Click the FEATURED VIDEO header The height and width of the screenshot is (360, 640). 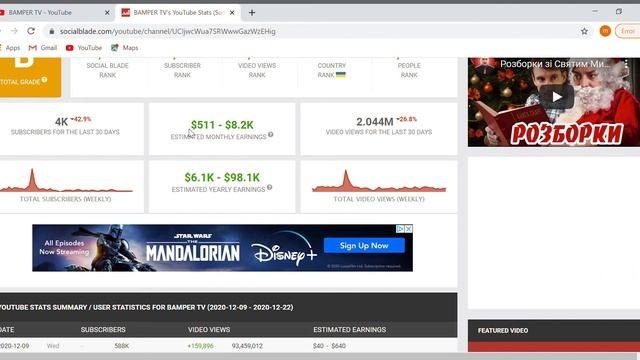503,330
